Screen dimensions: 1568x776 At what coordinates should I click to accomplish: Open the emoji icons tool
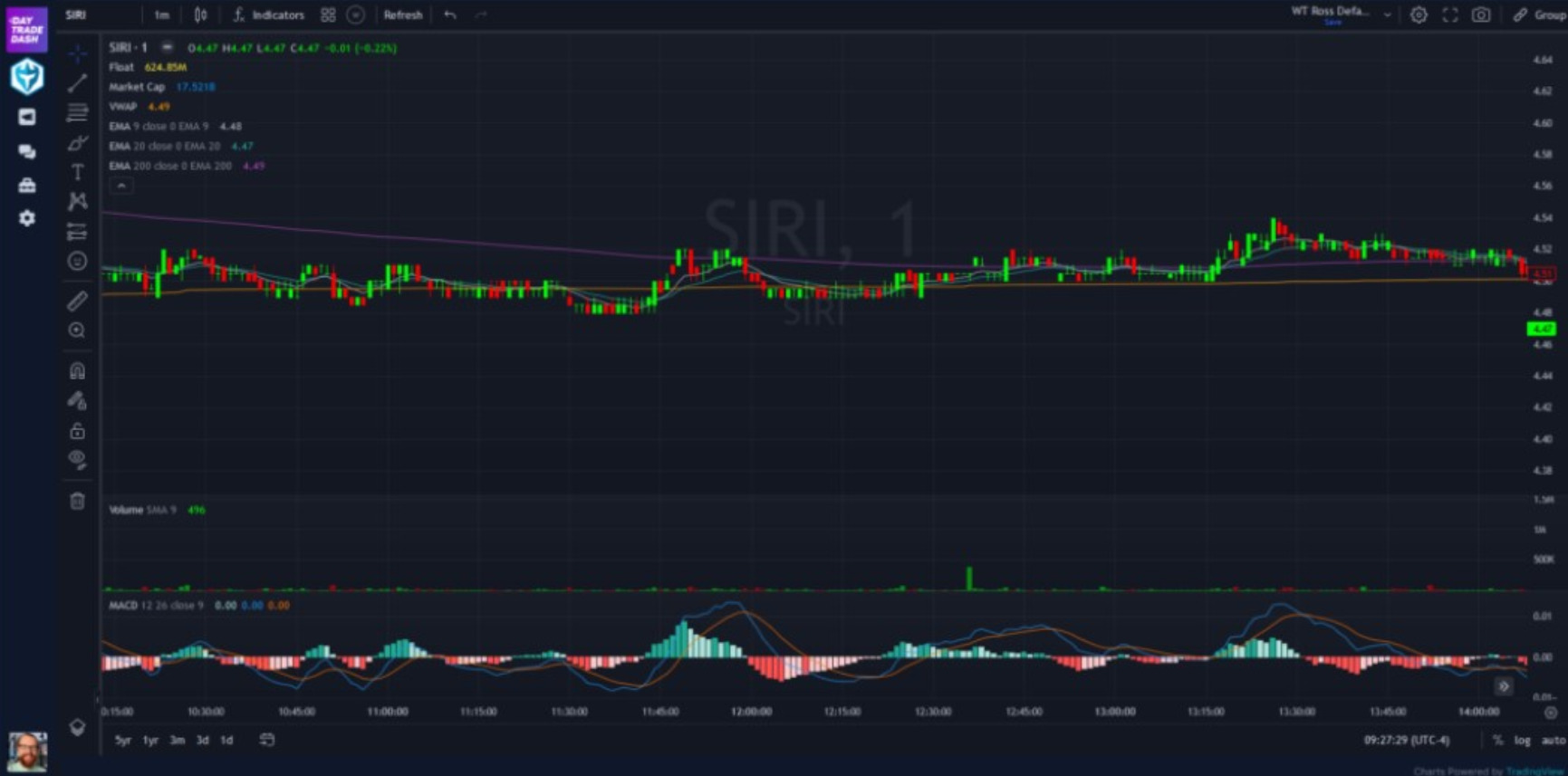point(78,261)
